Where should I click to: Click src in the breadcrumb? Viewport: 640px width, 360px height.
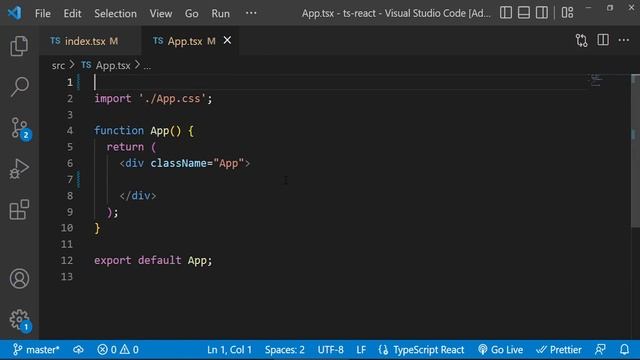pos(58,65)
